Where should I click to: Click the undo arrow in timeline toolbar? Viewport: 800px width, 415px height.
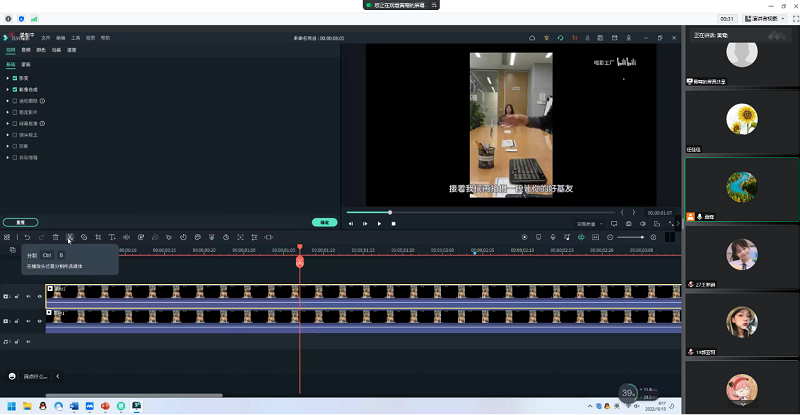click(28, 237)
